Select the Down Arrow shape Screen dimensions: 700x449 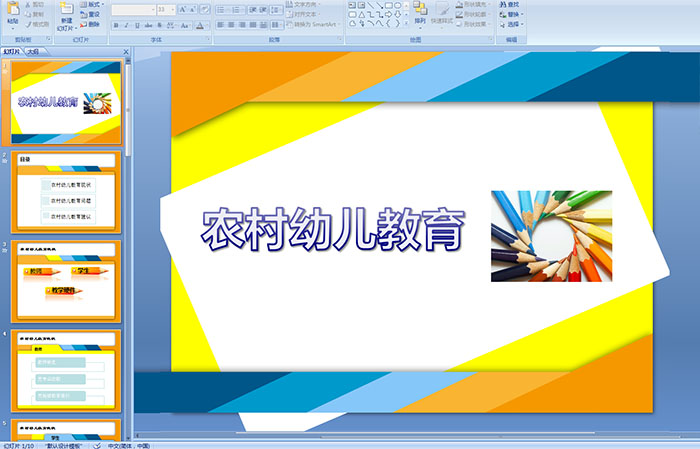coord(397,15)
